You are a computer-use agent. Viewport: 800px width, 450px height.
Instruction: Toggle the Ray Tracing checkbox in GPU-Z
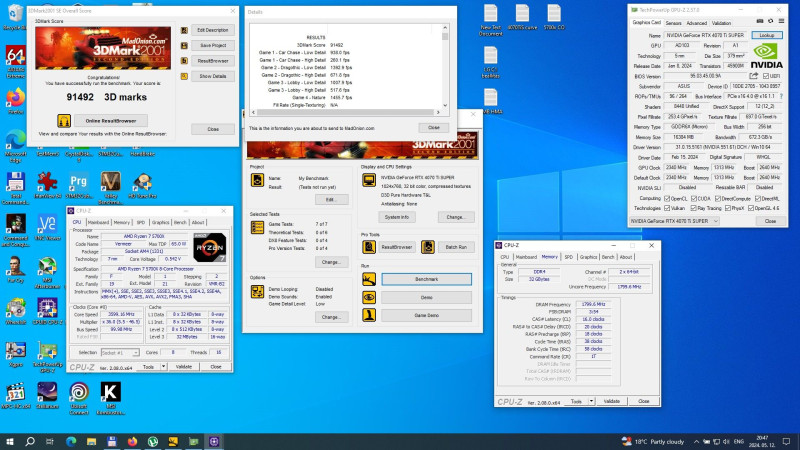point(693,208)
